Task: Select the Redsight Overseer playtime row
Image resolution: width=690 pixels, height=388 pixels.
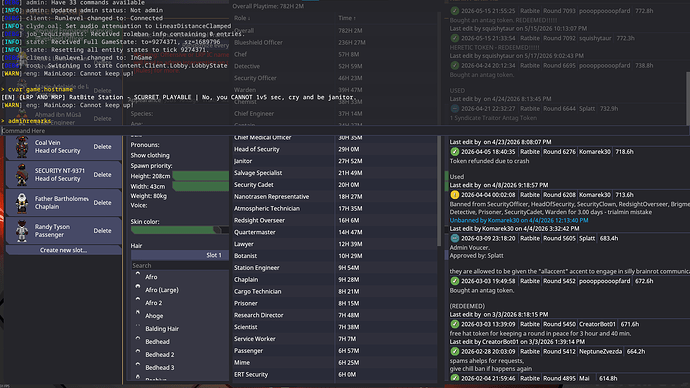Action: click(334, 220)
